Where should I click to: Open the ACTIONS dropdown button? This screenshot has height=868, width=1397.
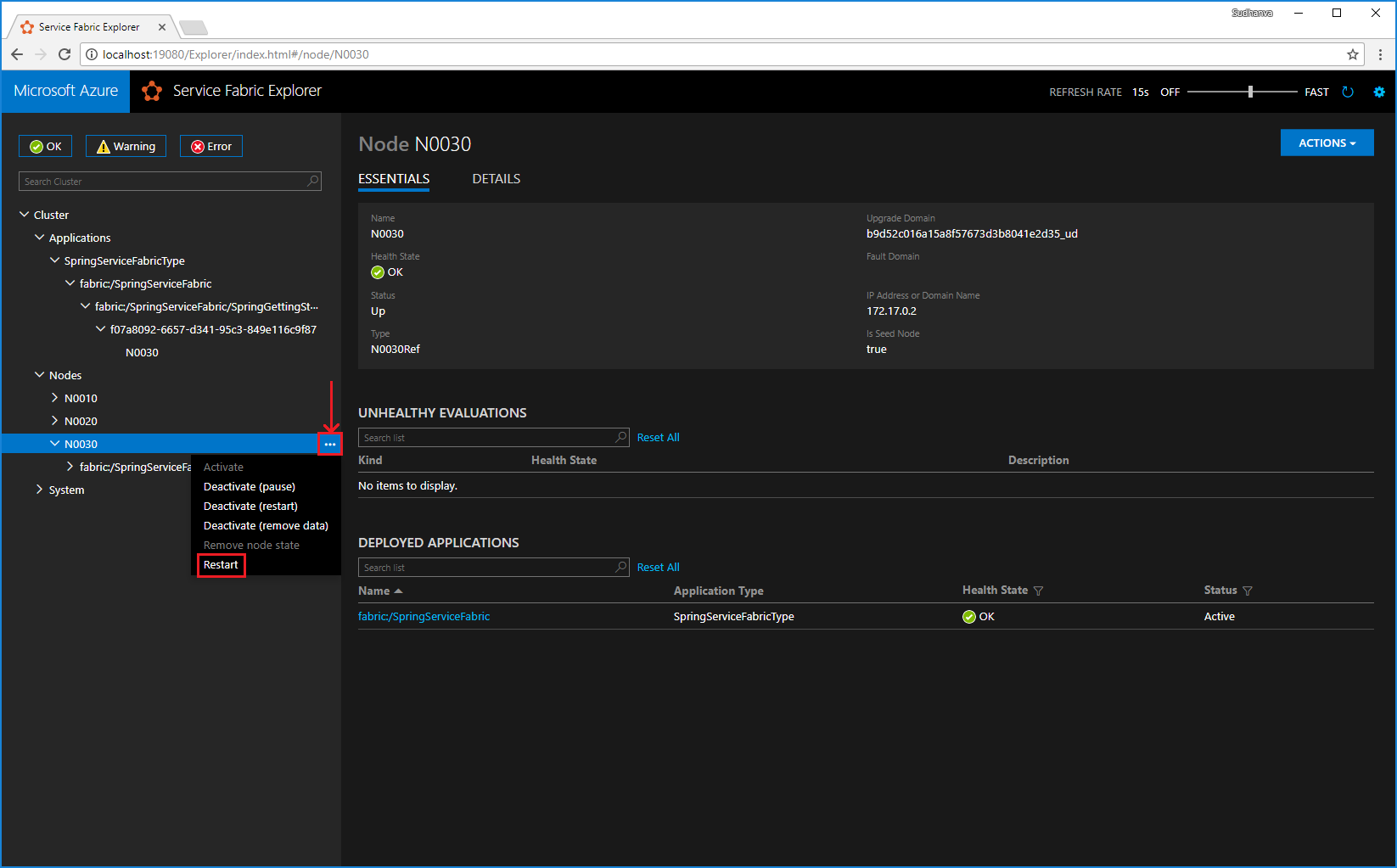click(1327, 143)
